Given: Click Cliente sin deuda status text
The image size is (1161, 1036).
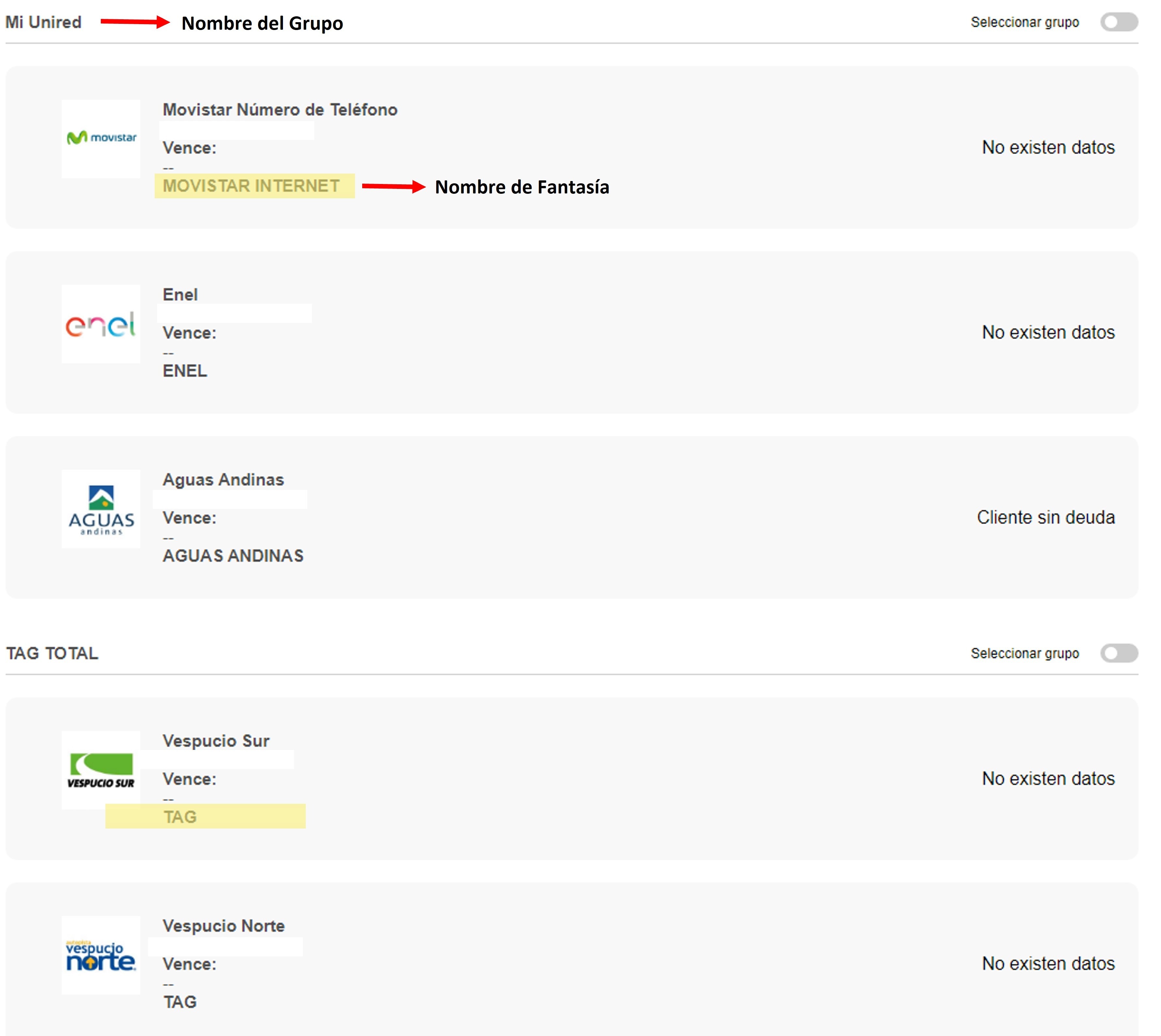Looking at the screenshot, I should 1045,517.
